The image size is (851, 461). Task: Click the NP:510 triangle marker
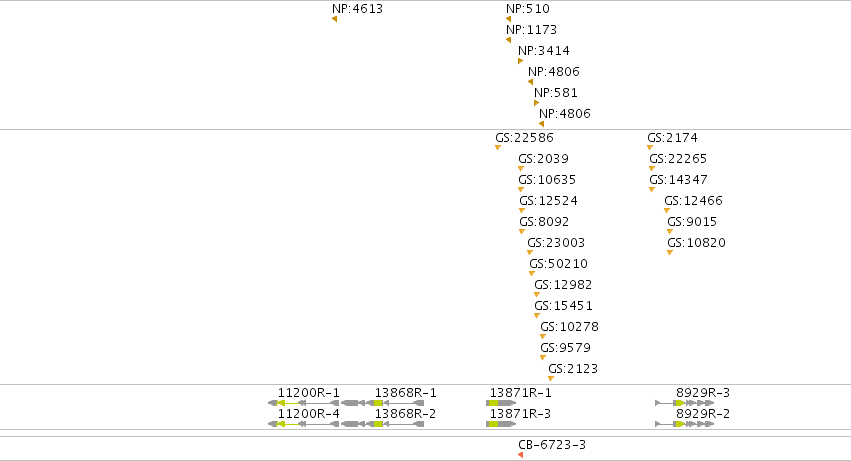click(x=509, y=19)
